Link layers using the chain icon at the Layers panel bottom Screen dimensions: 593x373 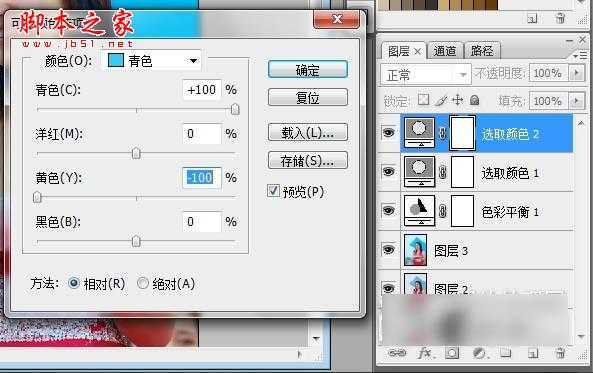click(397, 353)
